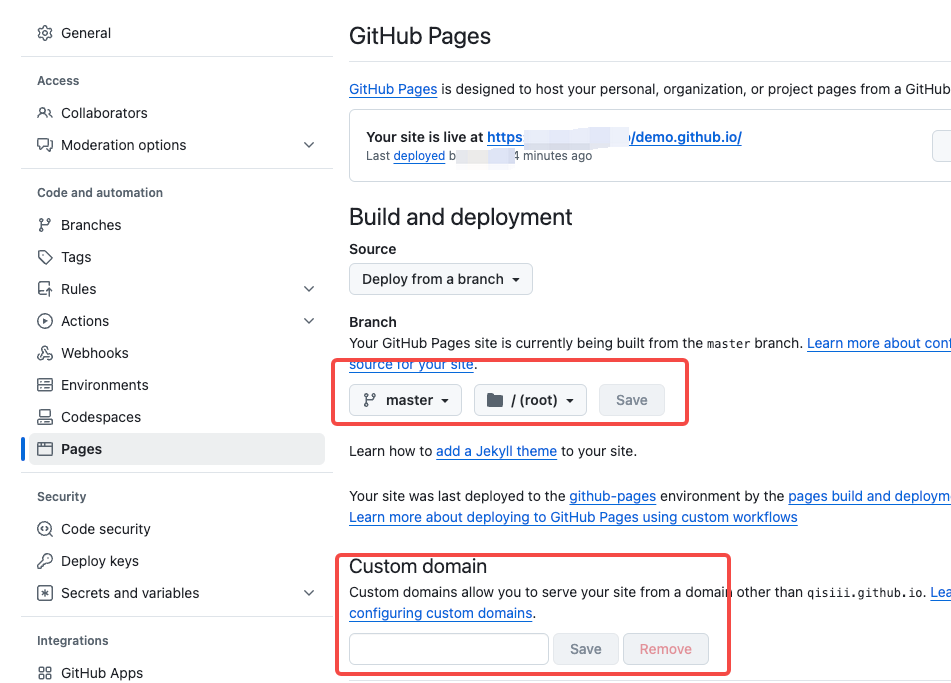Click the 'Build and deployment' heading
The width and height of the screenshot is (951, 683).
tap(460, 217)
